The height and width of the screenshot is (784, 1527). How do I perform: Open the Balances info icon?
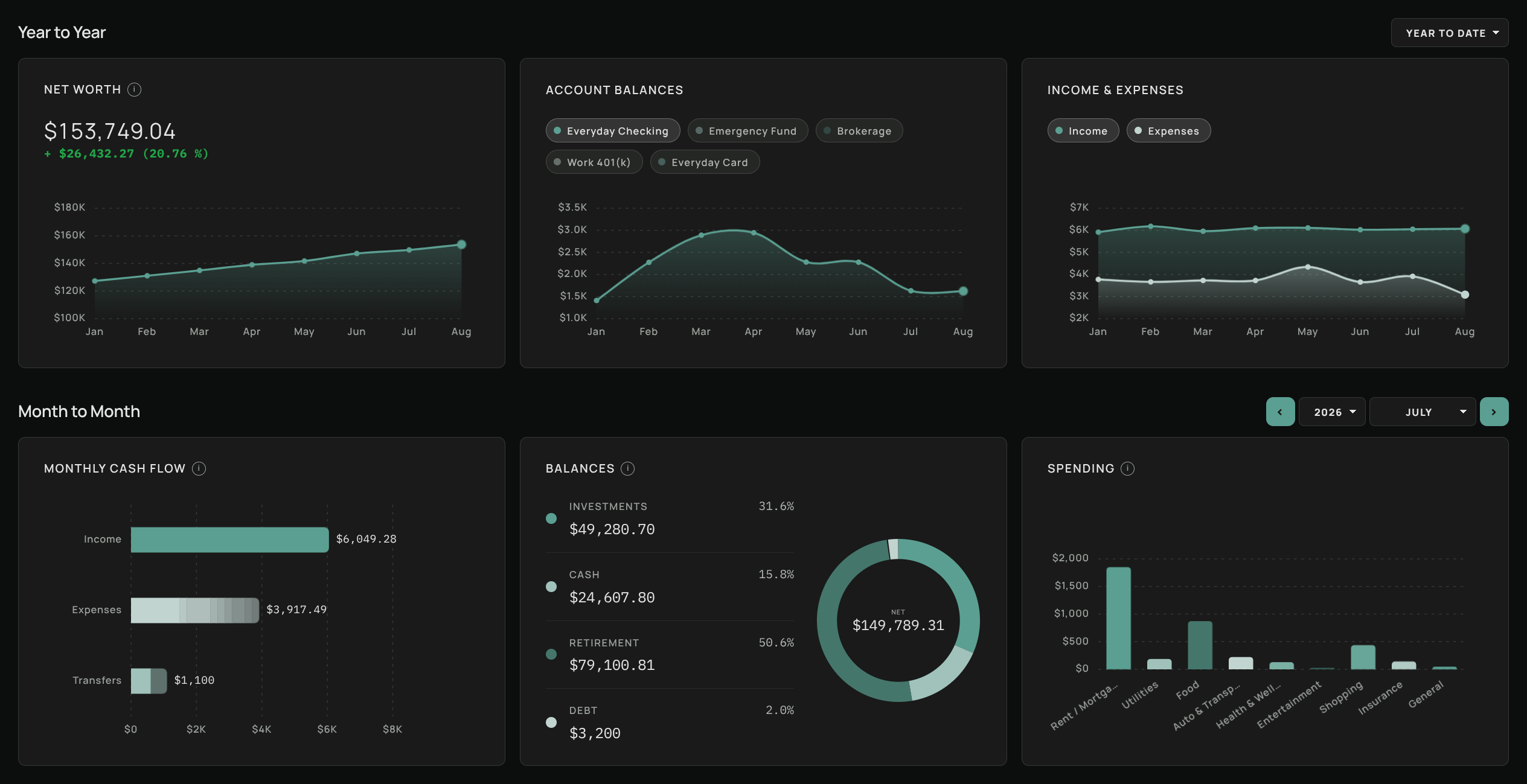tap(628, 468)
